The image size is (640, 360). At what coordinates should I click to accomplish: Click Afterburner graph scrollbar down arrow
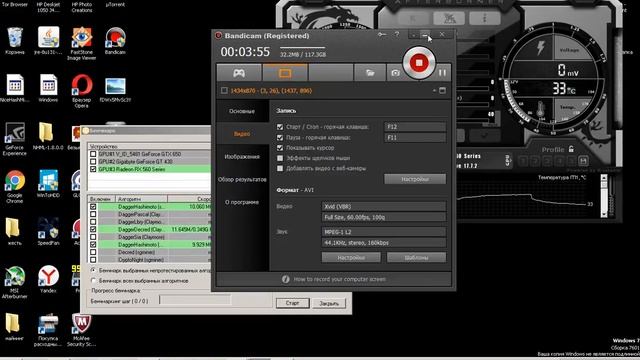604,214
